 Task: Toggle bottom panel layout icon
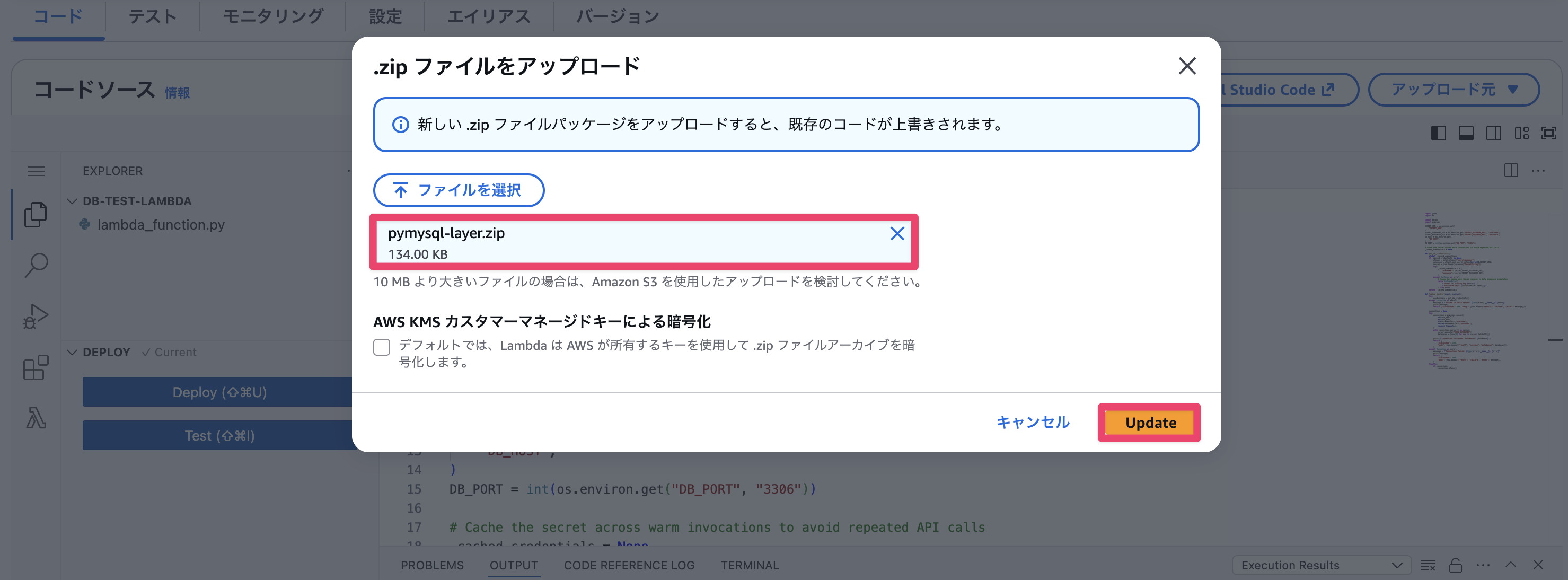[1466, 133]
